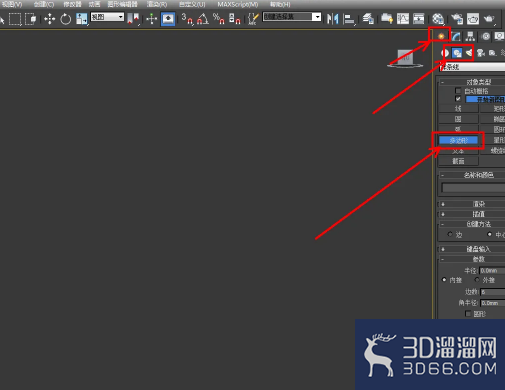The width and height of the screenshot is (505, 390).
Task: Toggle the Spinner Snap icon
Action: [x=235, y=19]
